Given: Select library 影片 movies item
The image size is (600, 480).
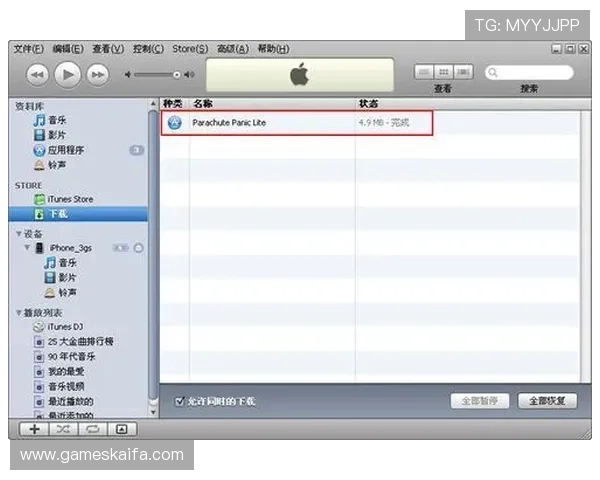Looking at the screenshot, I should pyautogui.click(x=50, y=135).
